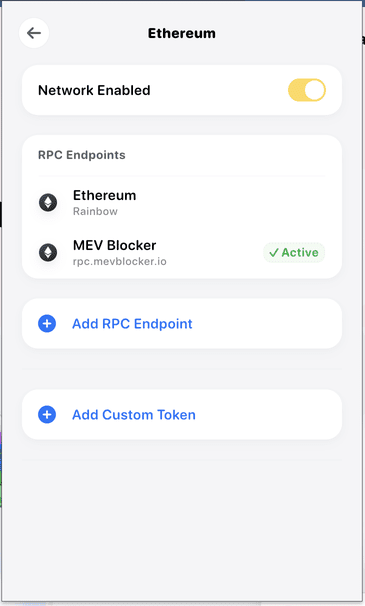
Task: Click the blue plus icon for Add Custom Token
Action: tap(47, 414)
